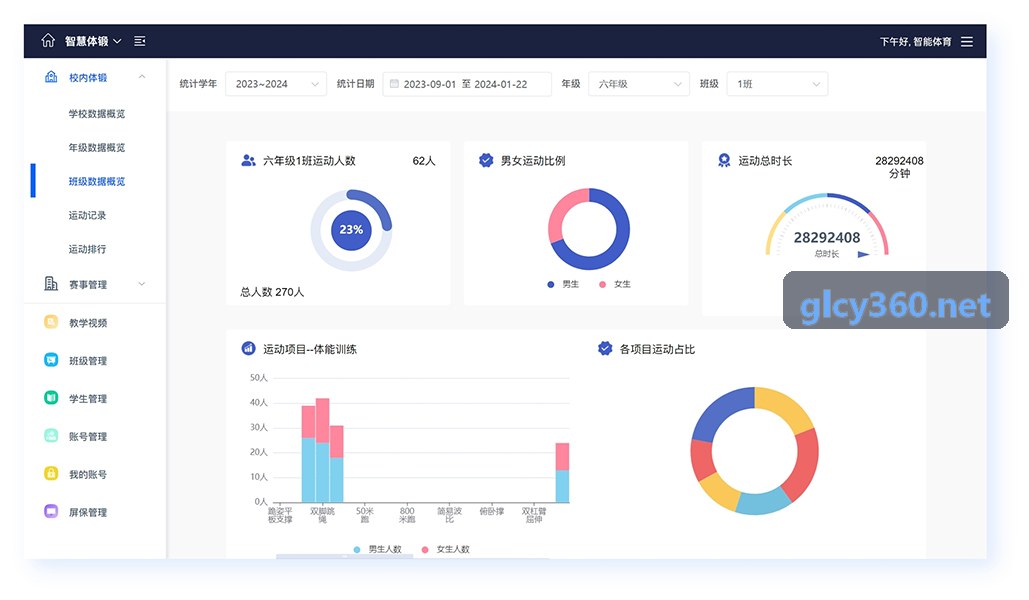Open the 年级 六年级 dropdown
Screen dimensions: 1029x600
639,84
